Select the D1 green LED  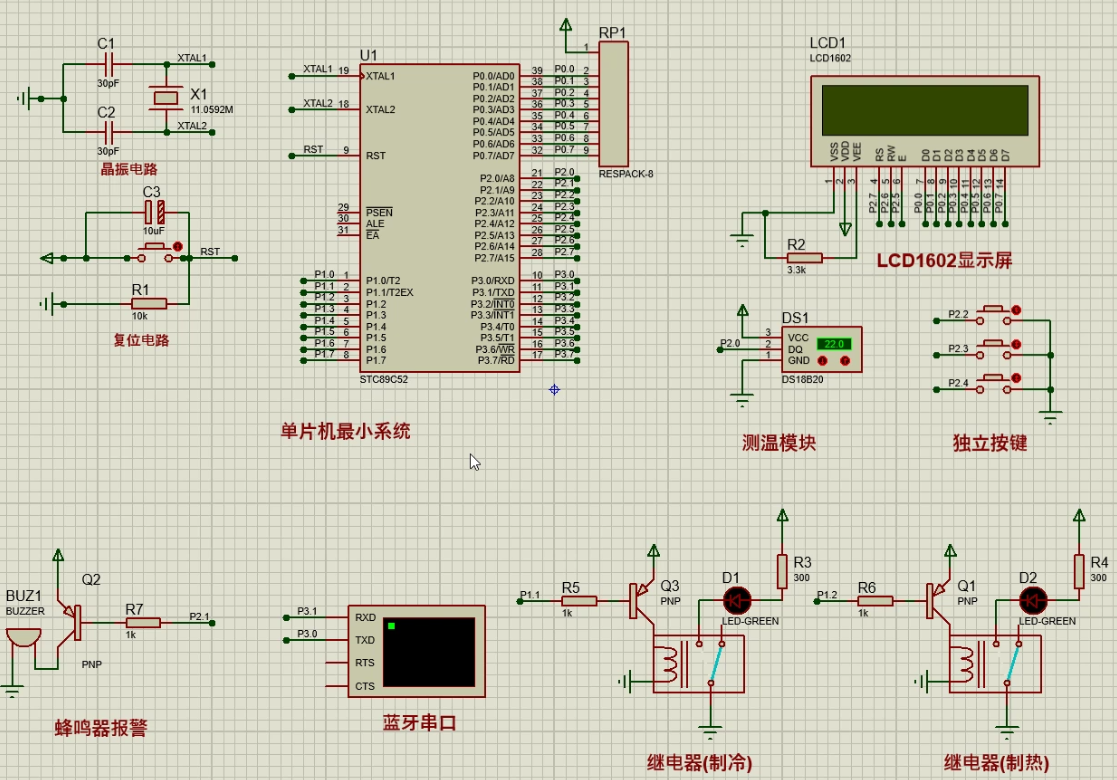[737, 600]
